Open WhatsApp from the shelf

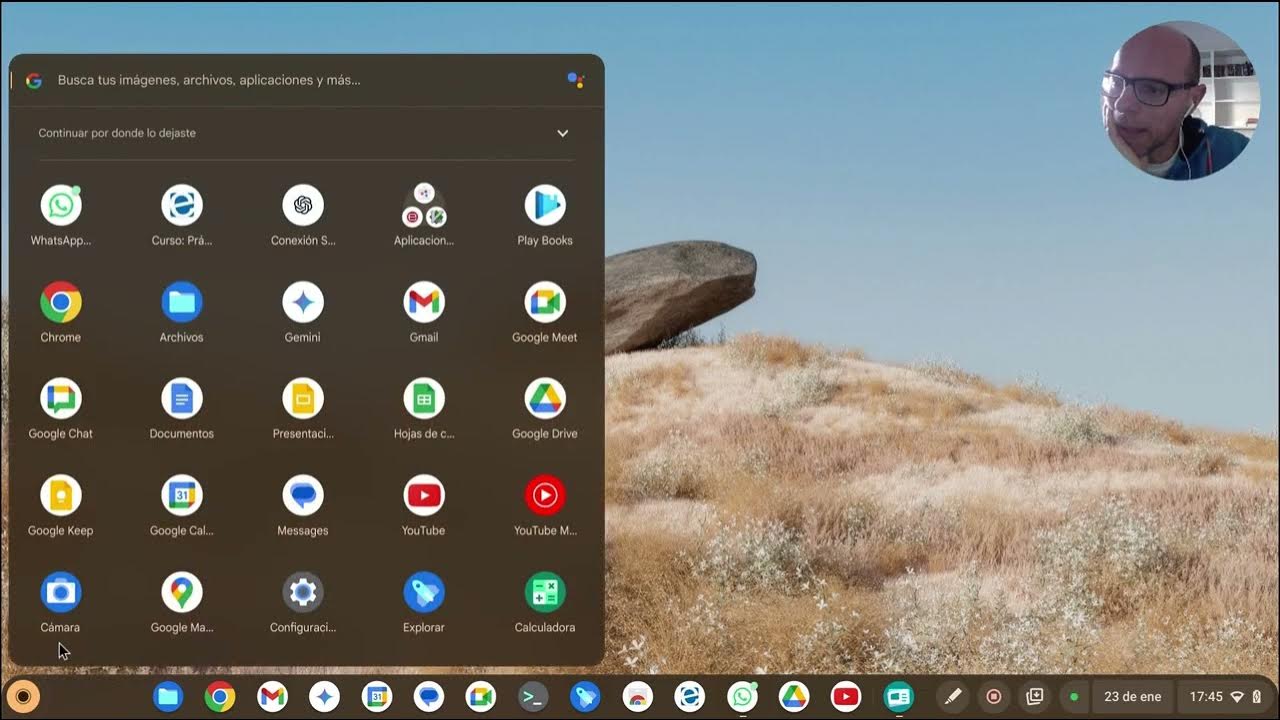pos(742,696)
